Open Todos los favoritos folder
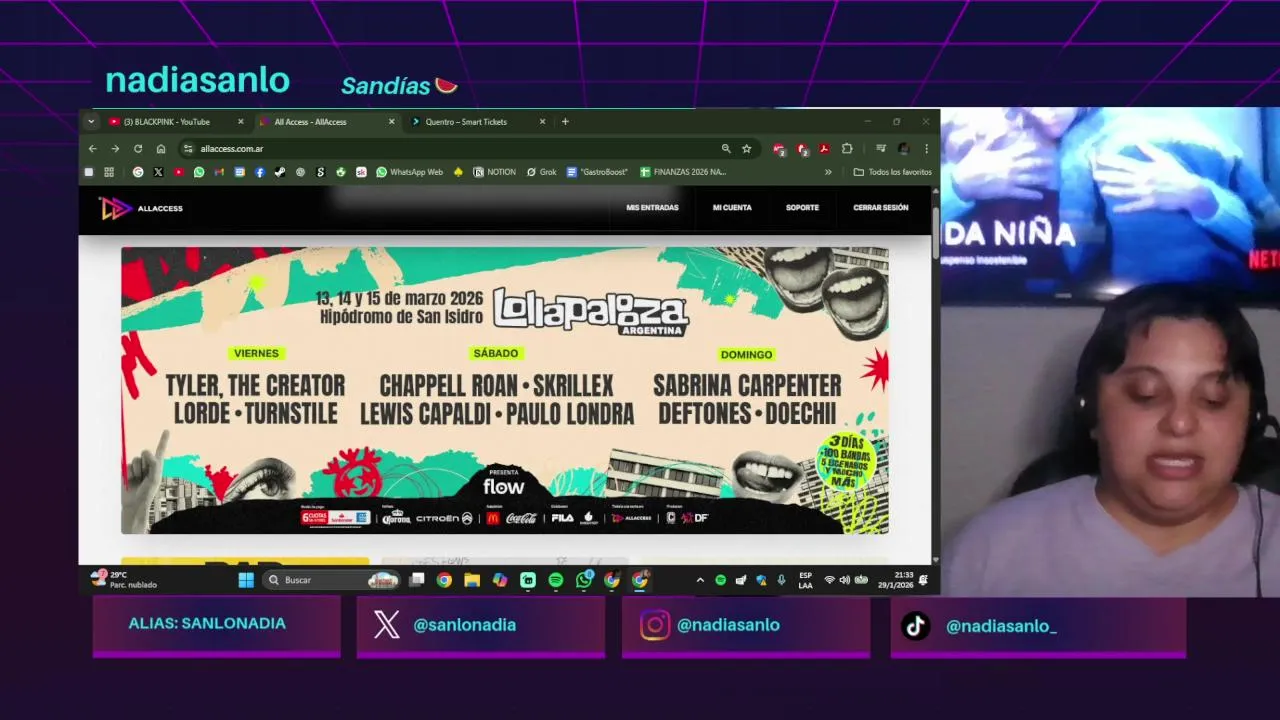The image size is (1280, 720). click(892, 172)
